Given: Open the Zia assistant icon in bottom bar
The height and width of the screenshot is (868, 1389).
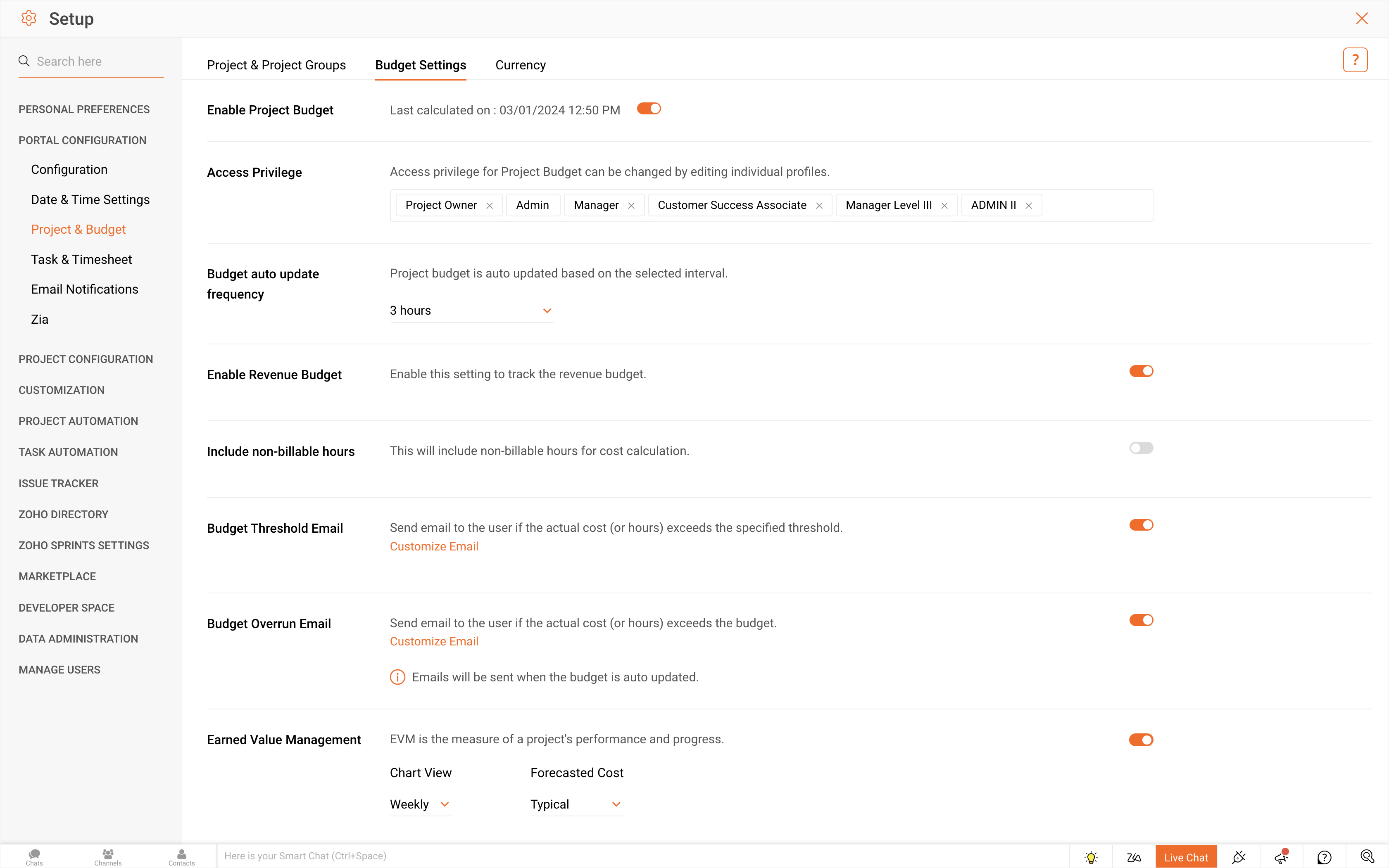Looking at the screenshot, I should [1134, 857].
